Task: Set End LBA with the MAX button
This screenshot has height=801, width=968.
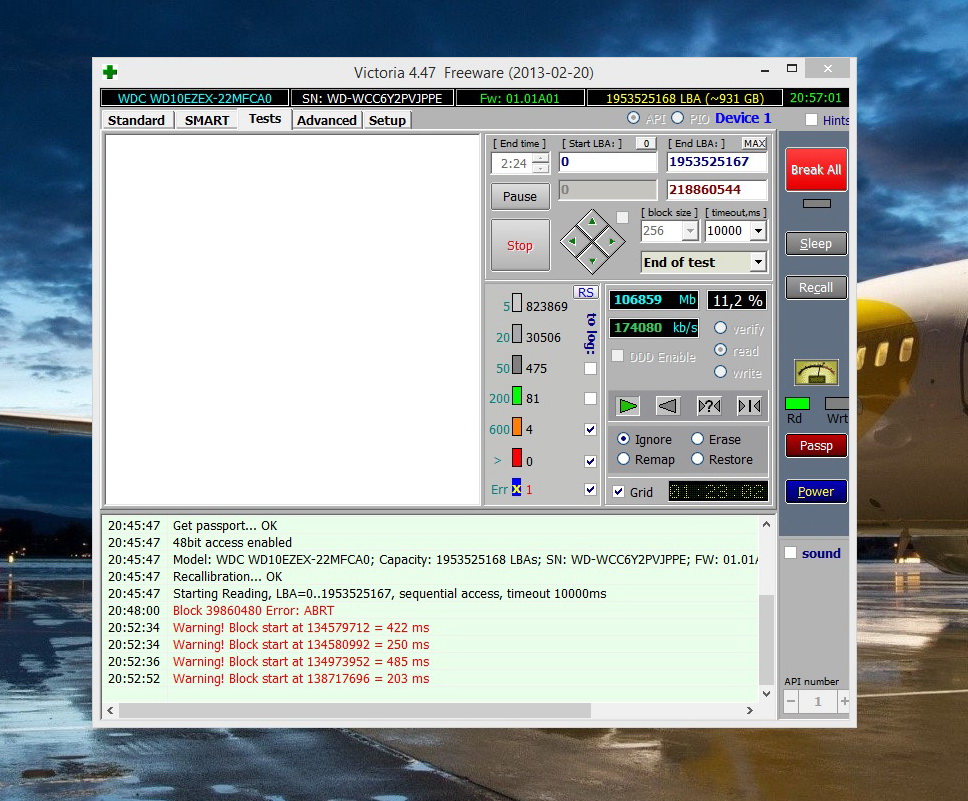Action: [754, 144]
